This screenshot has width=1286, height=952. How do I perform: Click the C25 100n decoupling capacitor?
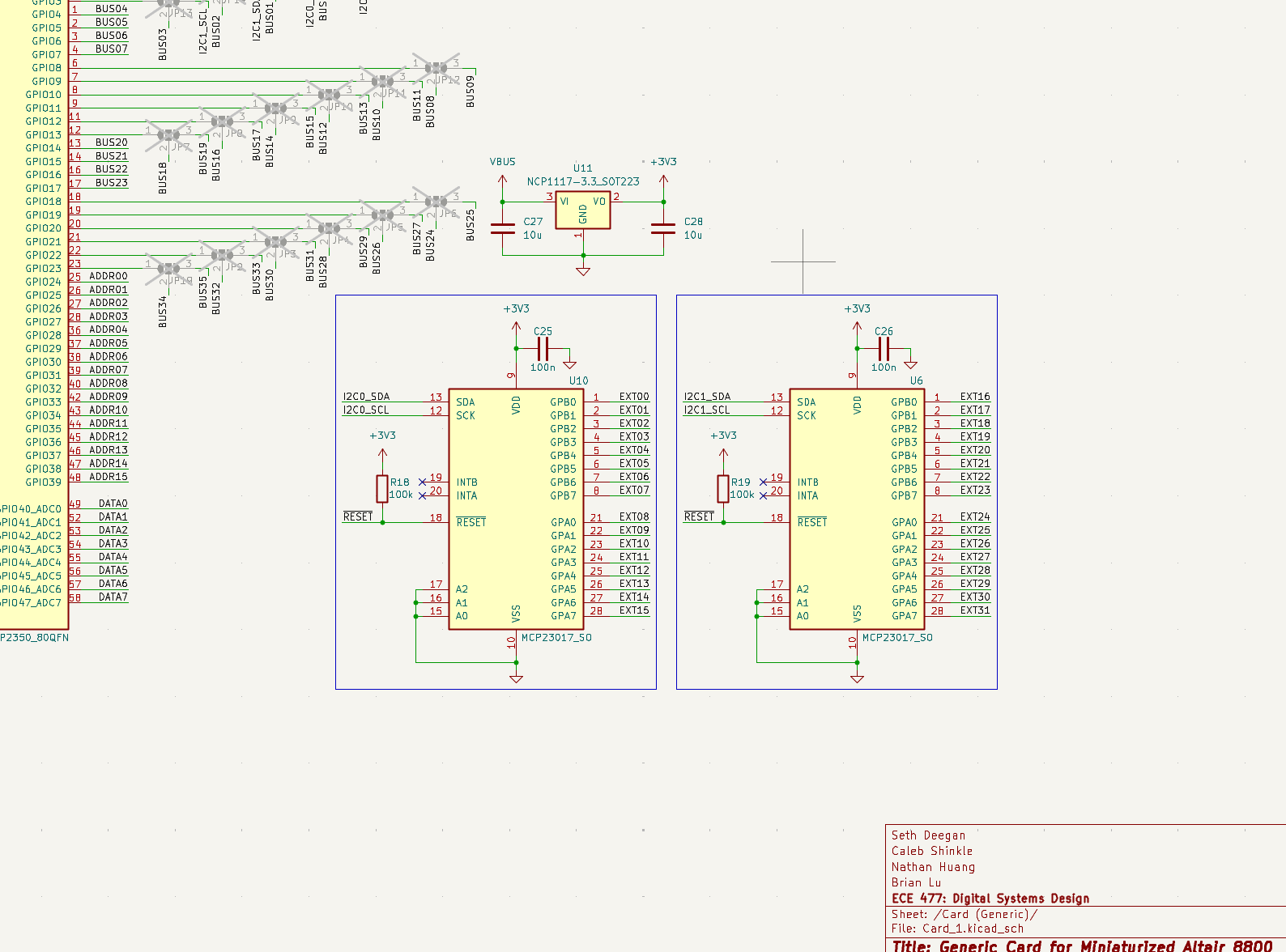tap(543, 349)
